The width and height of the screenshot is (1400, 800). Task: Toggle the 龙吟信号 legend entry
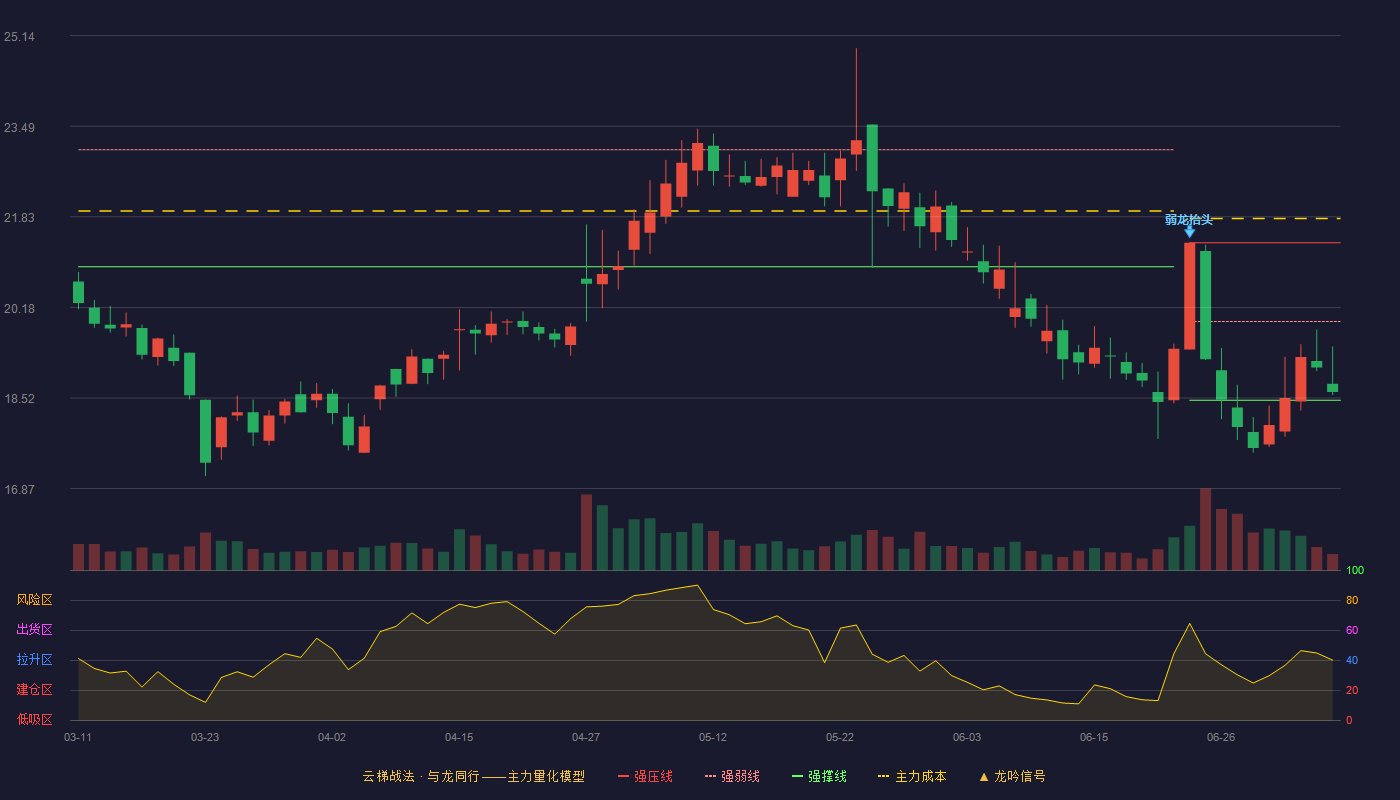[1012, 776]
